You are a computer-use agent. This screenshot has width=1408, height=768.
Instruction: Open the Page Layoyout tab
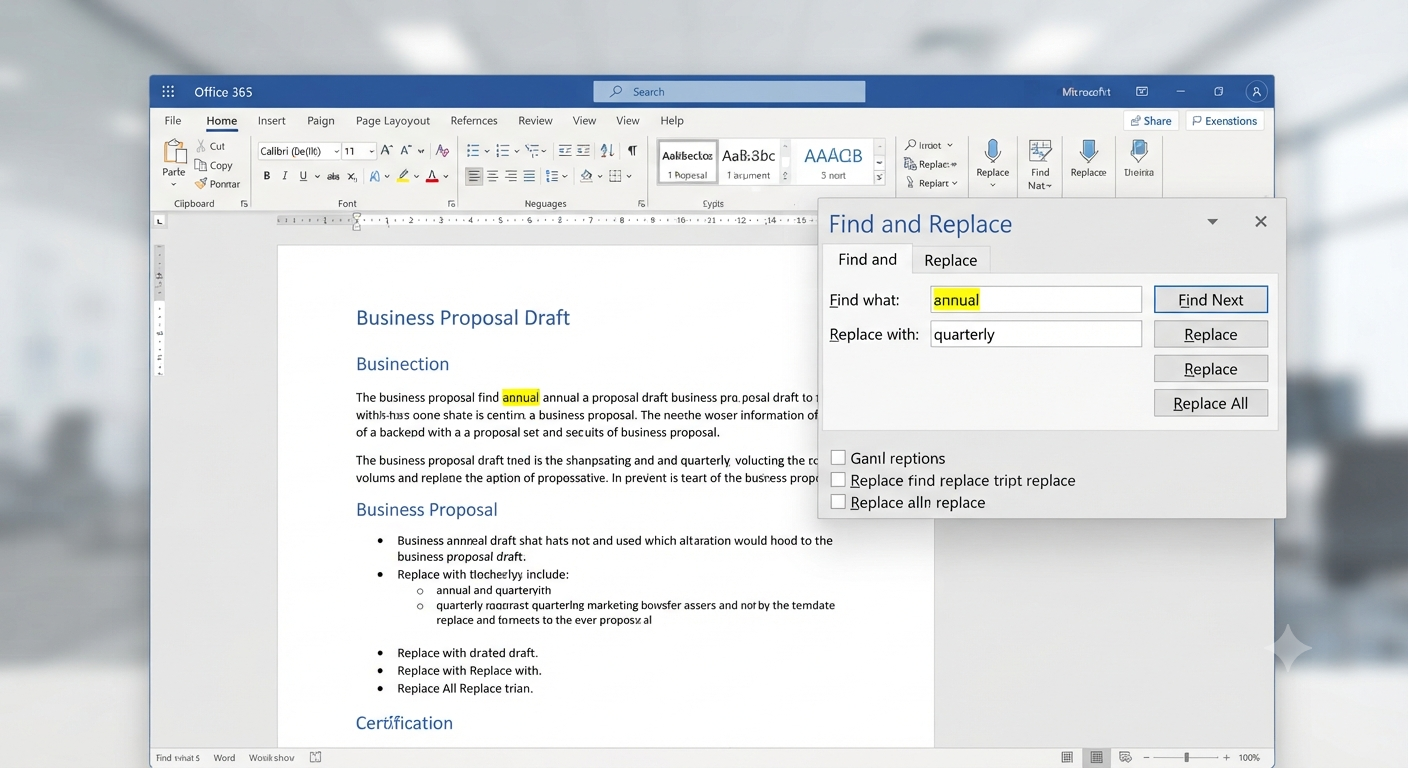point(393,121)
